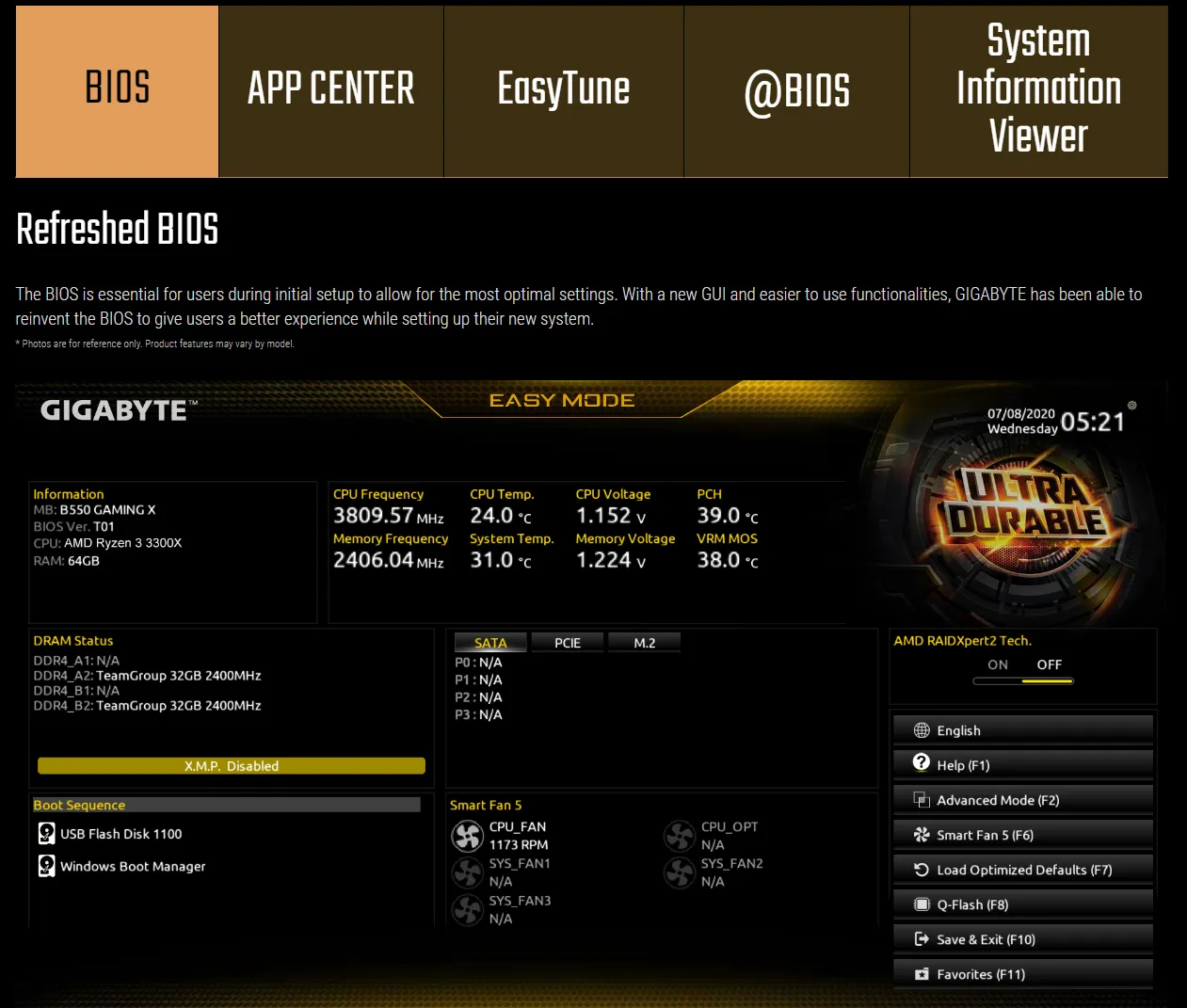Viewport: 1187px width, 1008px height.
Task: Click the Q-Flash chip icon
Action: (x=922, y=904)
